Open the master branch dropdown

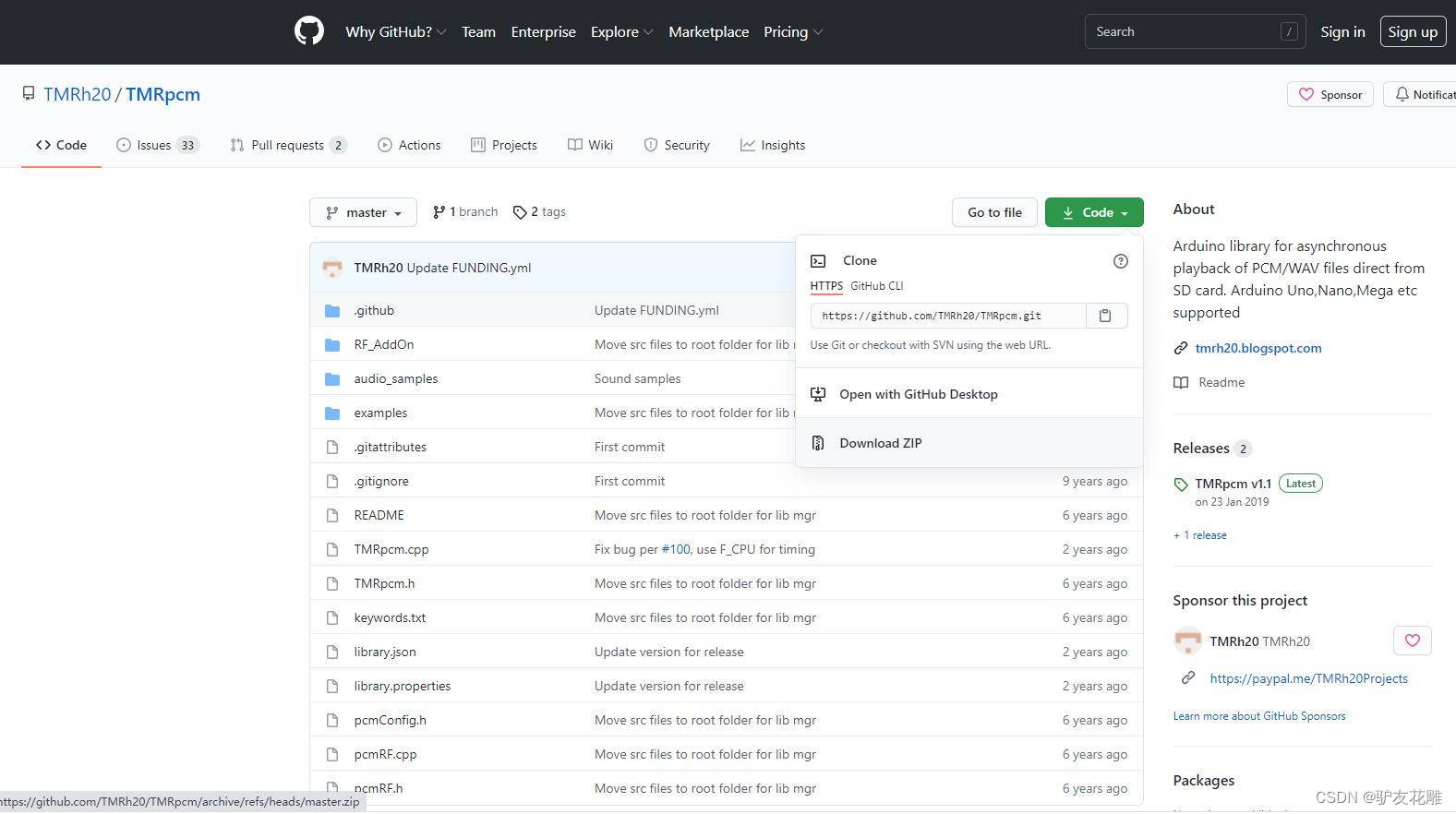point(363,212)
